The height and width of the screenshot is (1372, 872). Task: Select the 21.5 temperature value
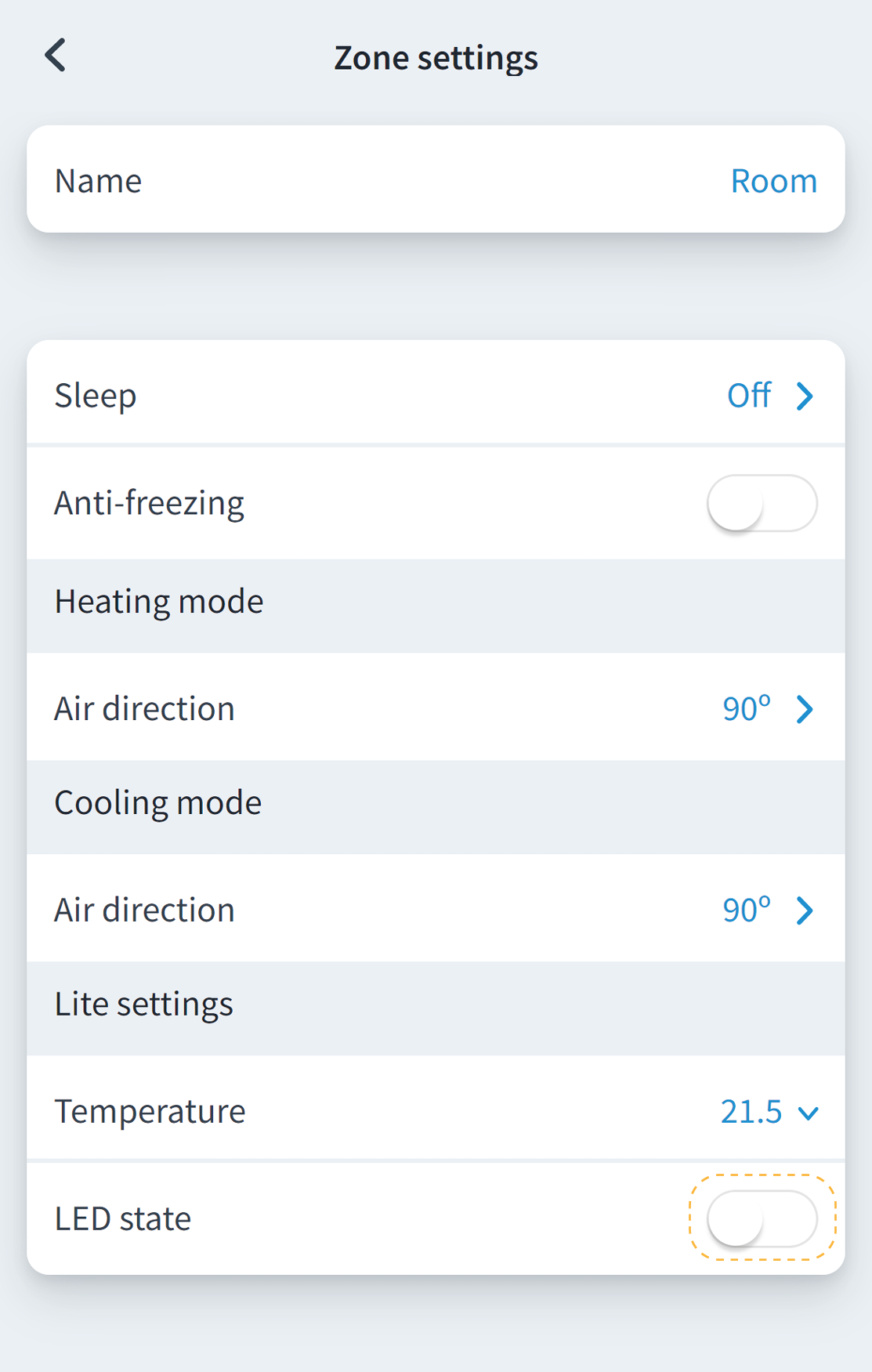click(x=751, y=1111)
